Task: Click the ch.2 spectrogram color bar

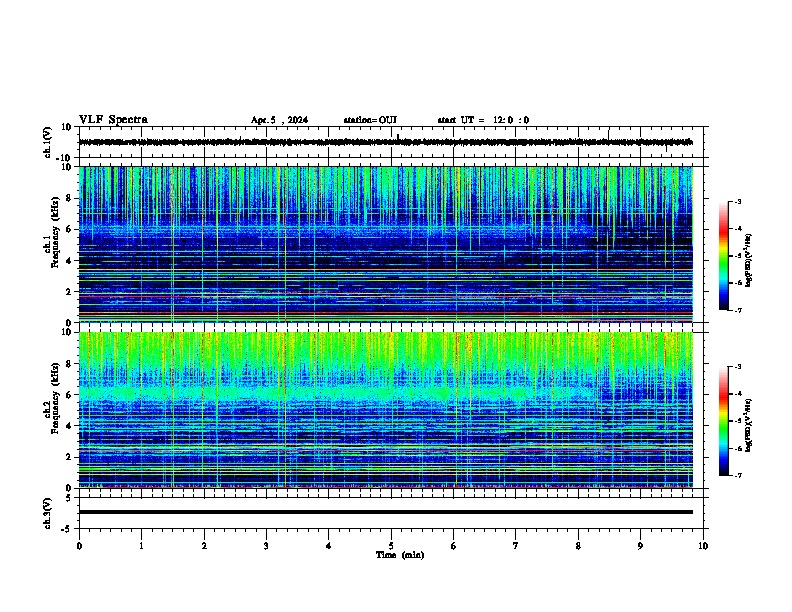Action: (x=723, y=421)
